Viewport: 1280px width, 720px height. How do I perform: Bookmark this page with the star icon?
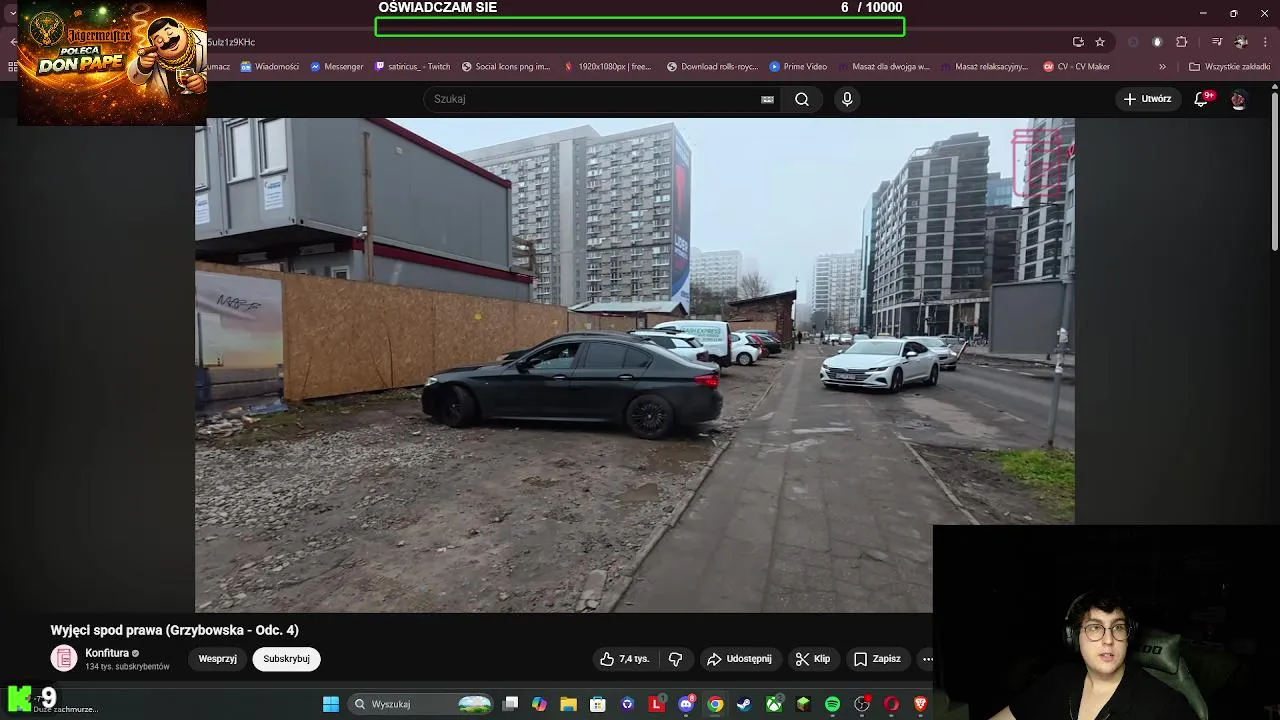1100,42
